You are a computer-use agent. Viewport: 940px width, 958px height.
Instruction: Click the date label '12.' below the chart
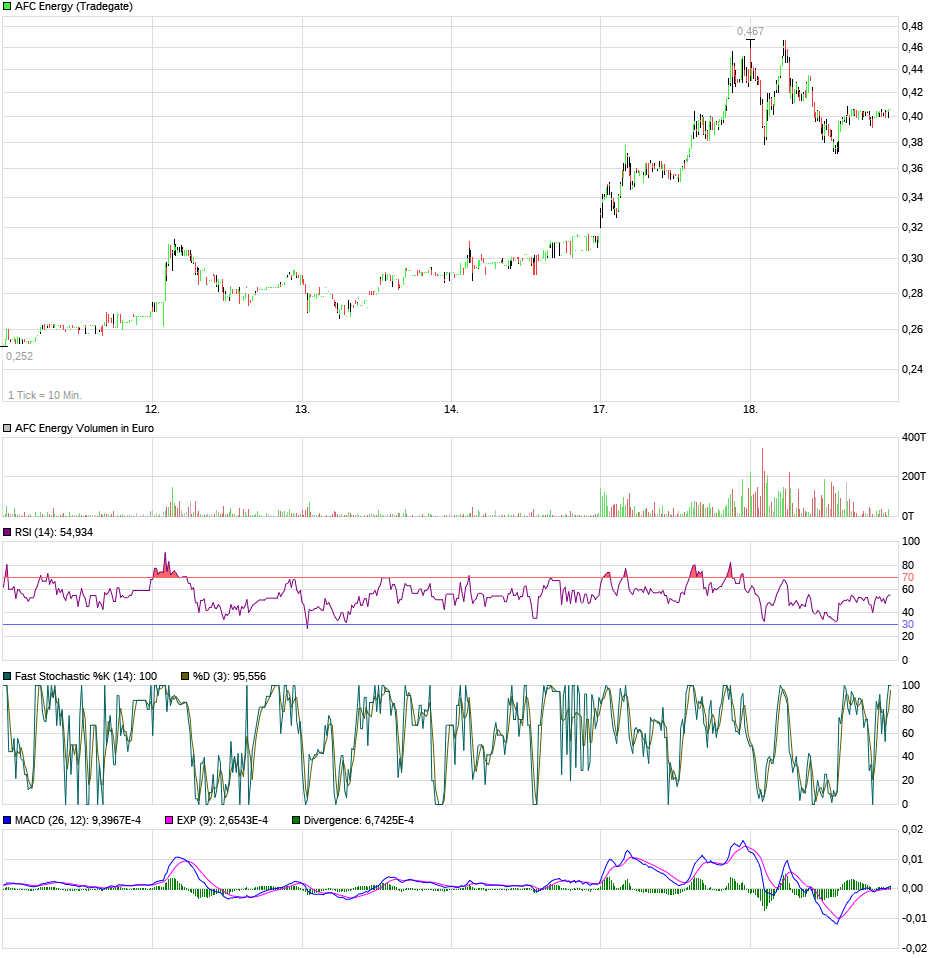[153, 408]
